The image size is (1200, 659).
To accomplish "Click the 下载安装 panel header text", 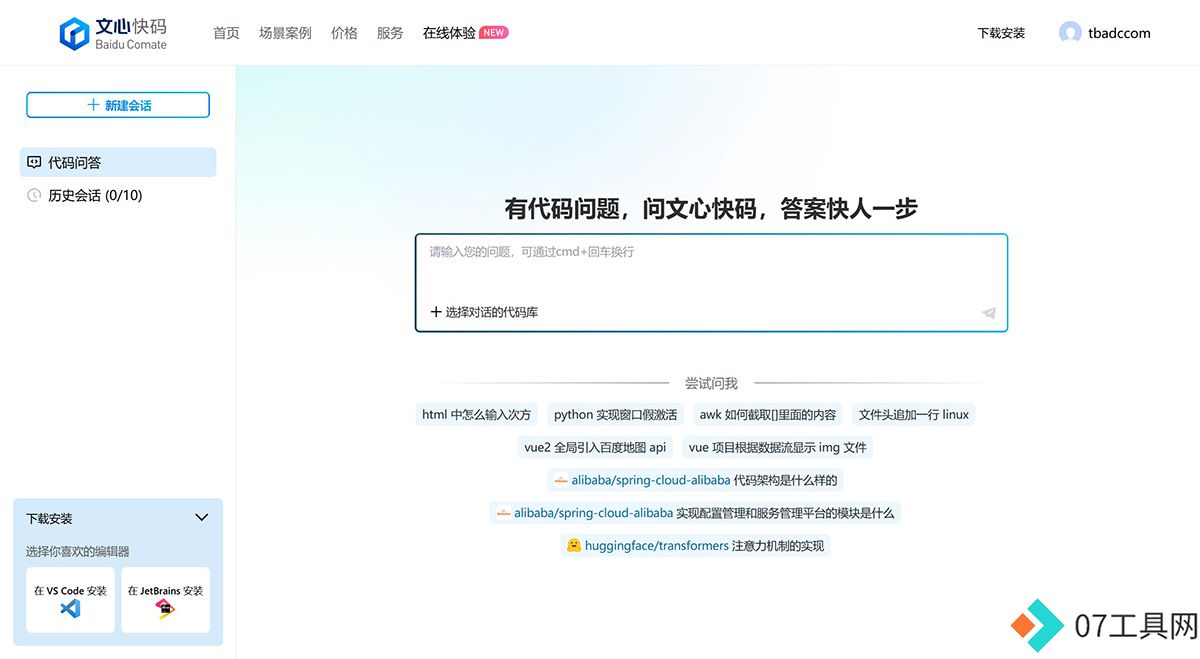I will 49,519.
